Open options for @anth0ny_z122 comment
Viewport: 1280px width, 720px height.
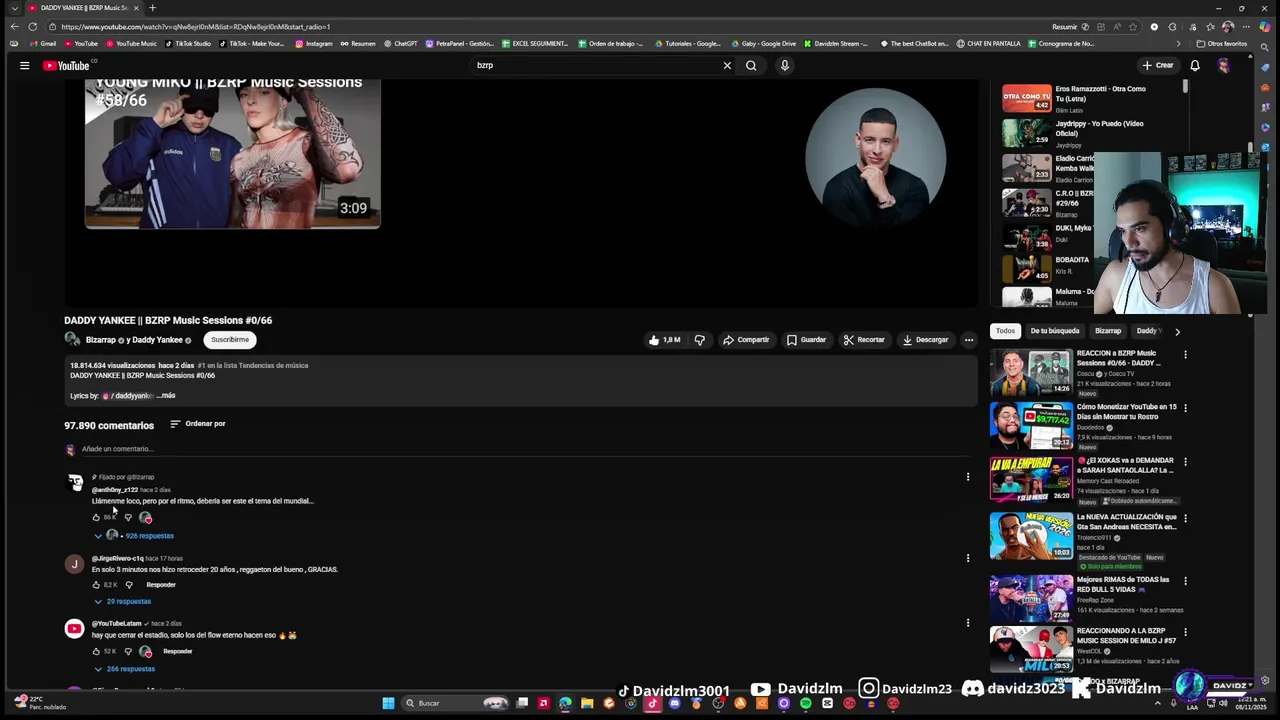click(x=968, y=477)
